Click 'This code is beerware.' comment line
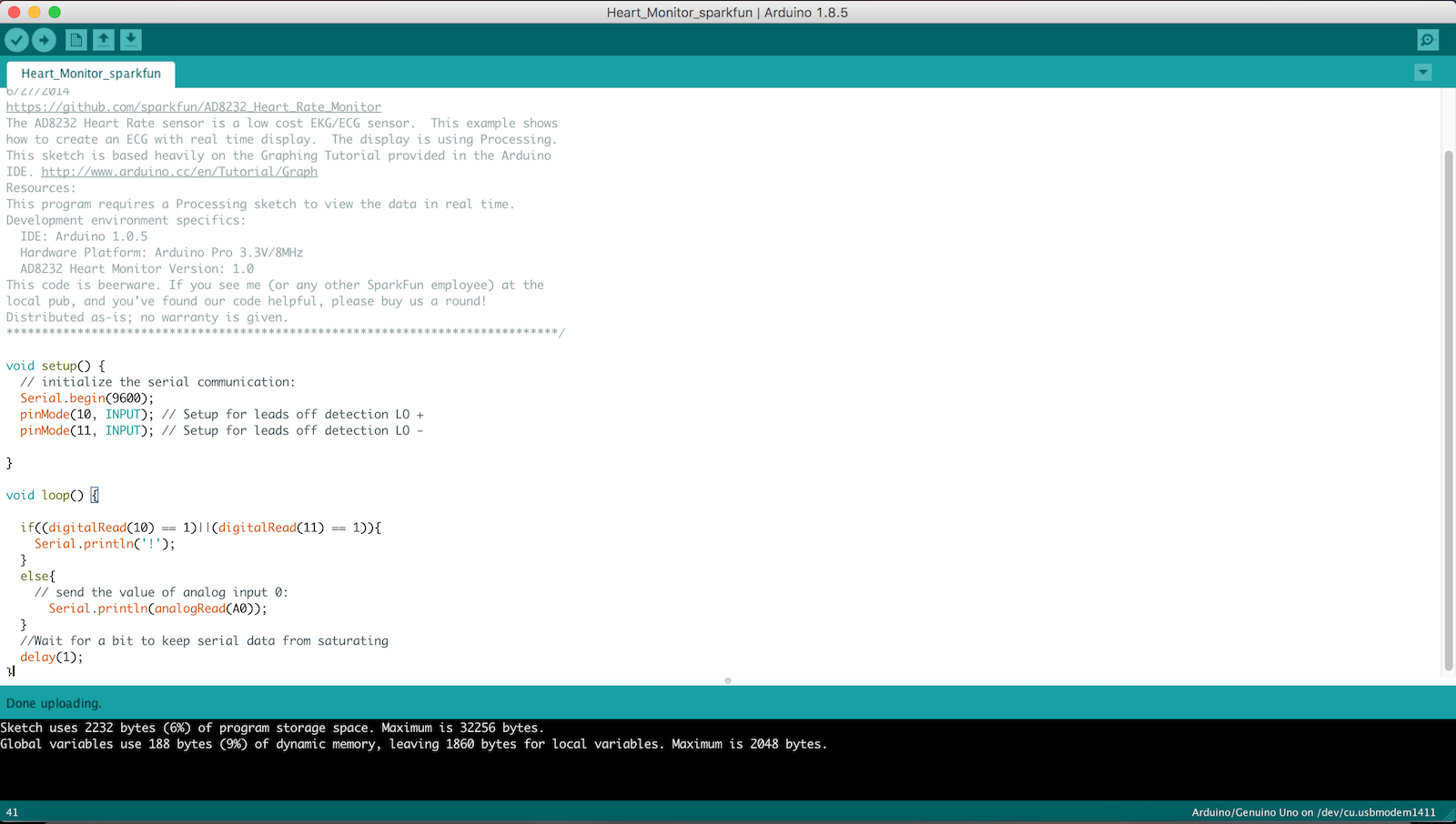 point(275,286)
